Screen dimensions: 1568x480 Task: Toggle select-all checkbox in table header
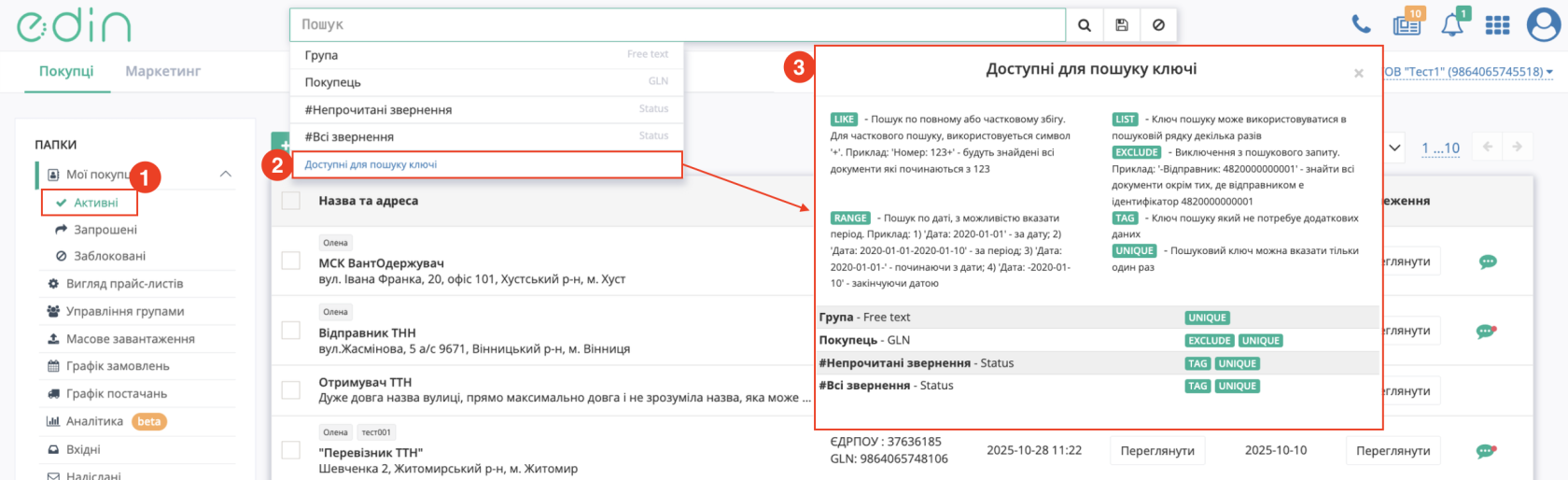coord(291,201)
